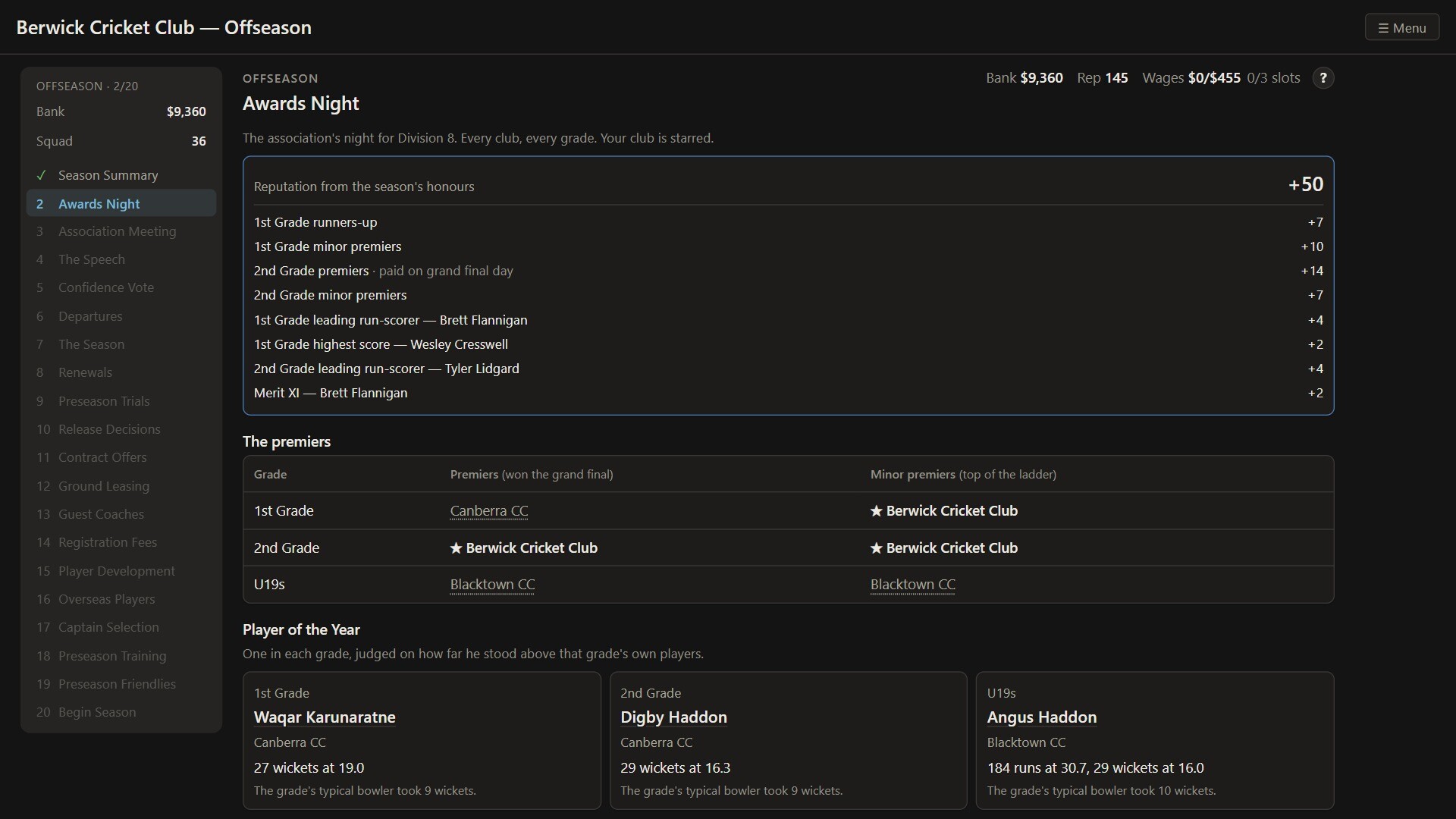The image size is (1456, 819).
Task: Select Preseason Trials step
Action: coord(121,401)
